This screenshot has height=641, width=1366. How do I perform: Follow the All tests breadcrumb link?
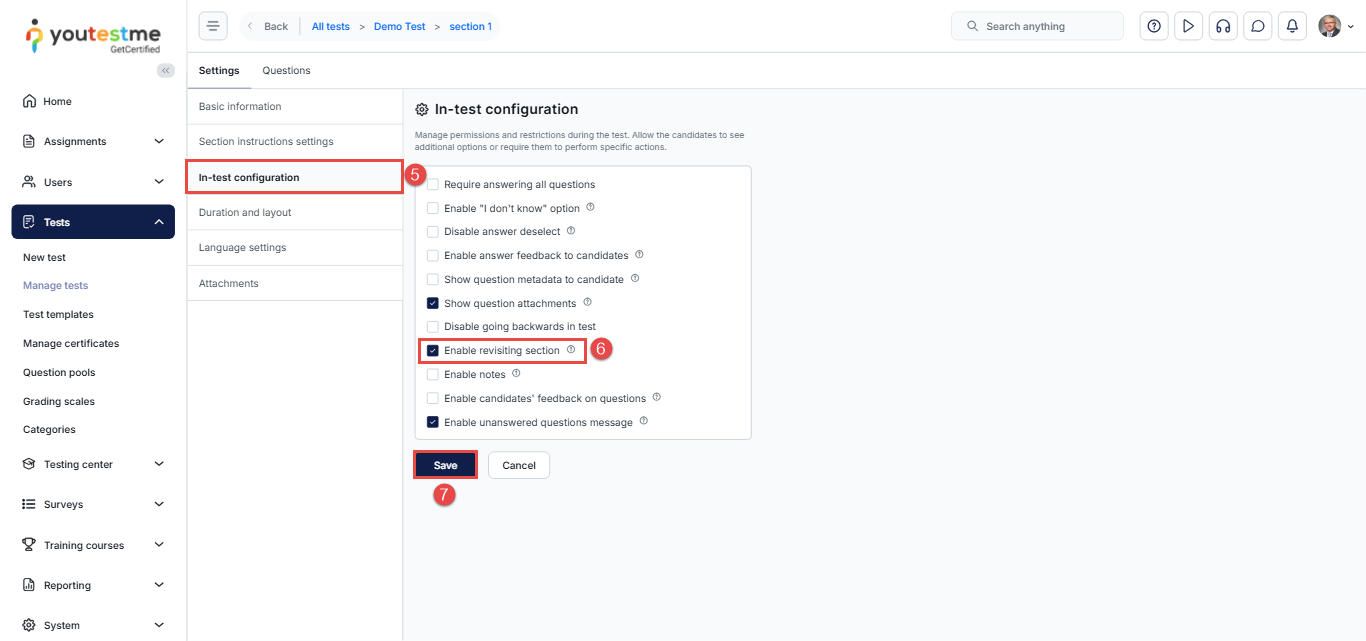331,27
